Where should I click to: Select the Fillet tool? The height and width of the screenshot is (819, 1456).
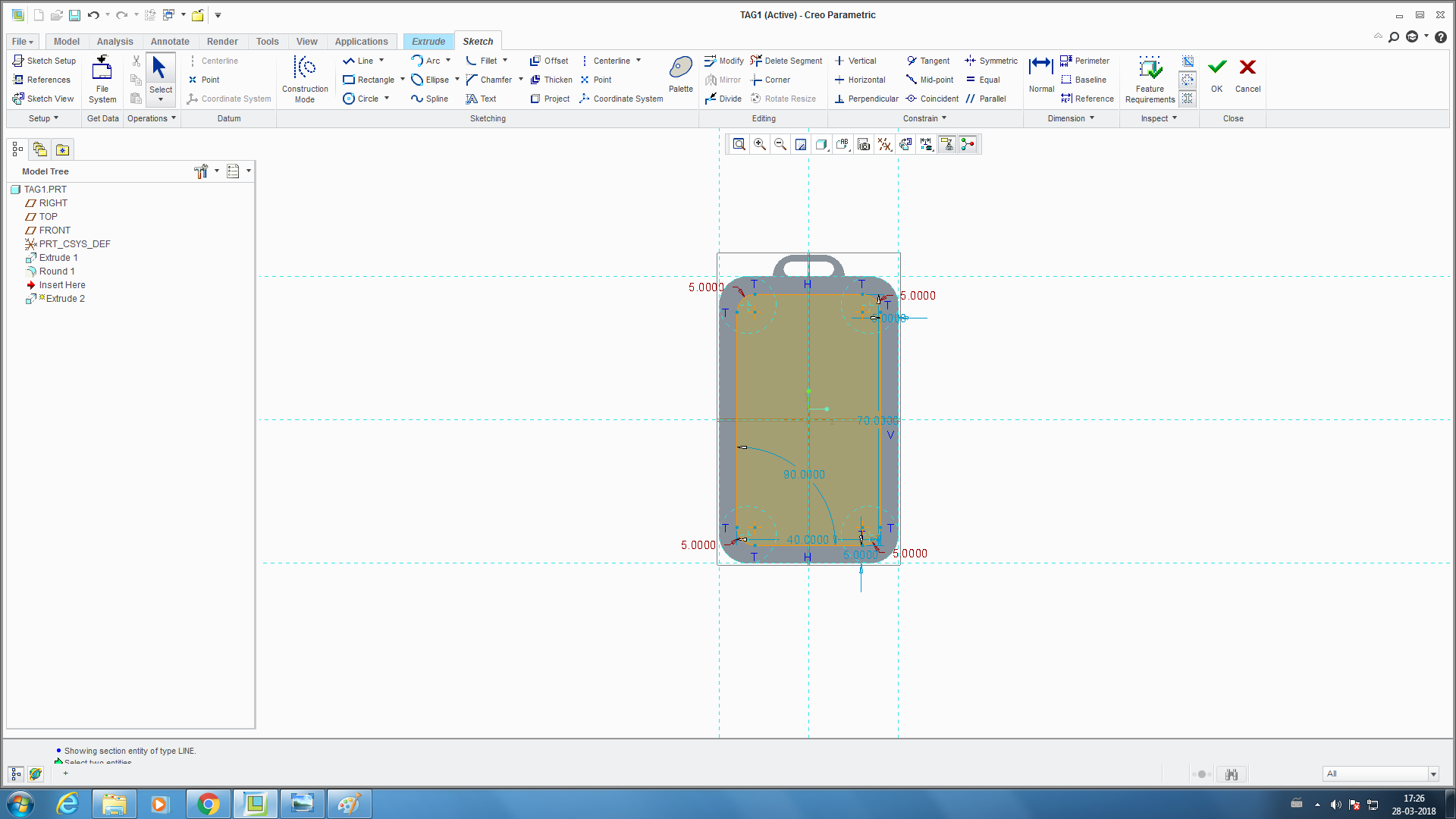(482, 61)
